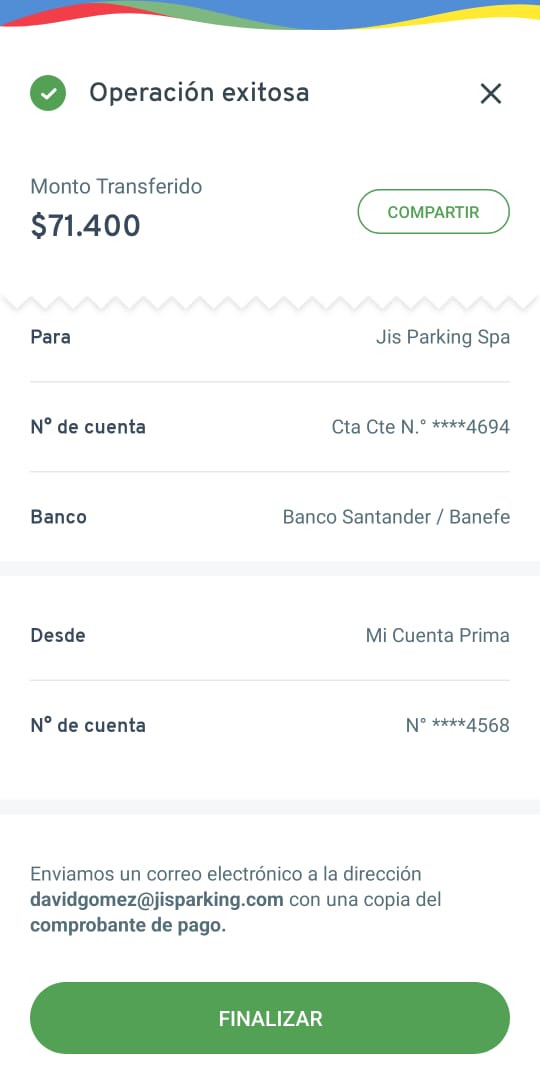Image resolution: width=540 pixels, height=1084 pixels.
Task: Select the Banco Santander / Banefe value
Action: click(x=396, y=517)
